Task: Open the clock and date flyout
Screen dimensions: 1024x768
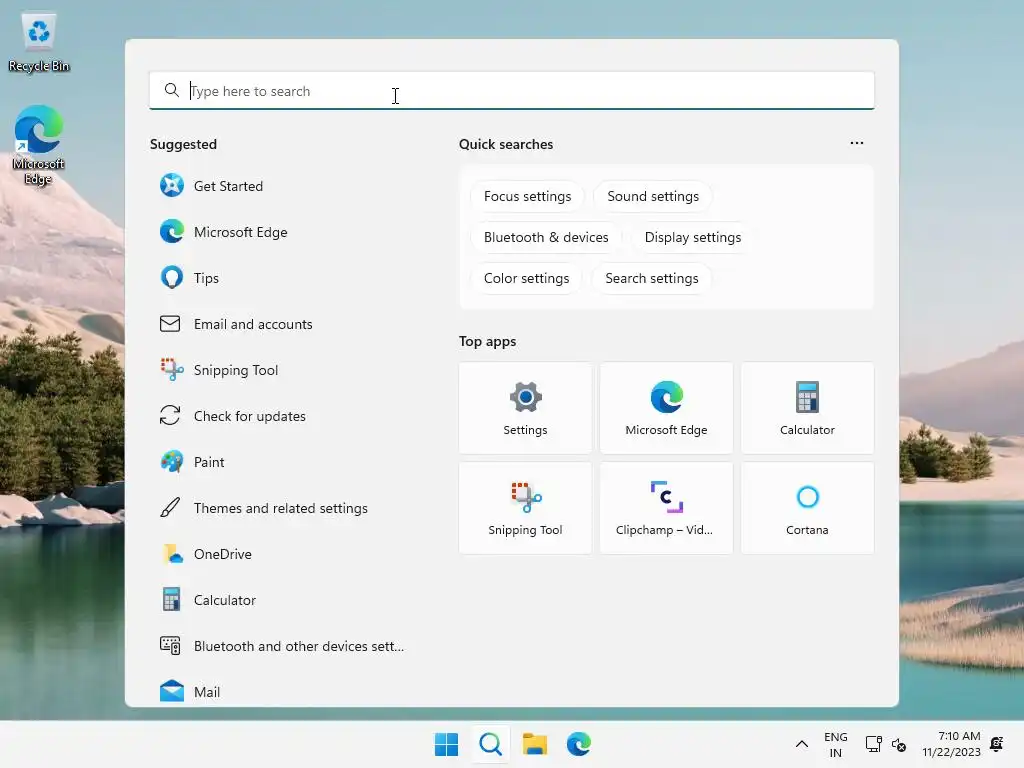Action: 951,744
